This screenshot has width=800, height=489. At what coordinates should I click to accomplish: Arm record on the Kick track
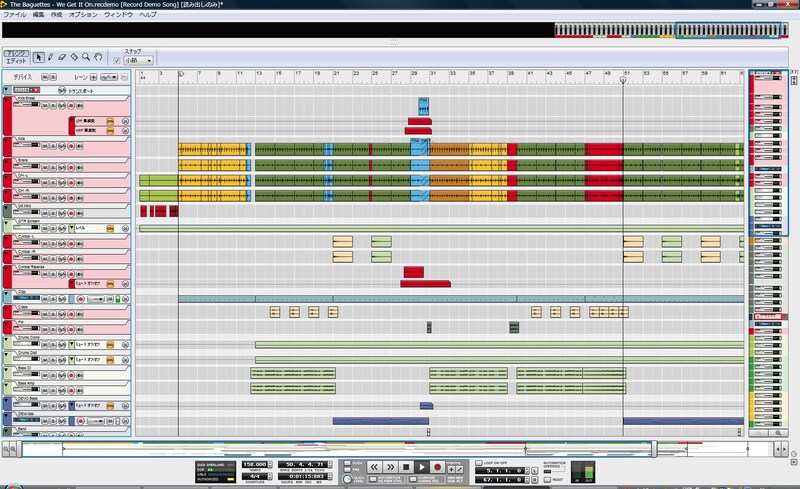pos(71,146)
